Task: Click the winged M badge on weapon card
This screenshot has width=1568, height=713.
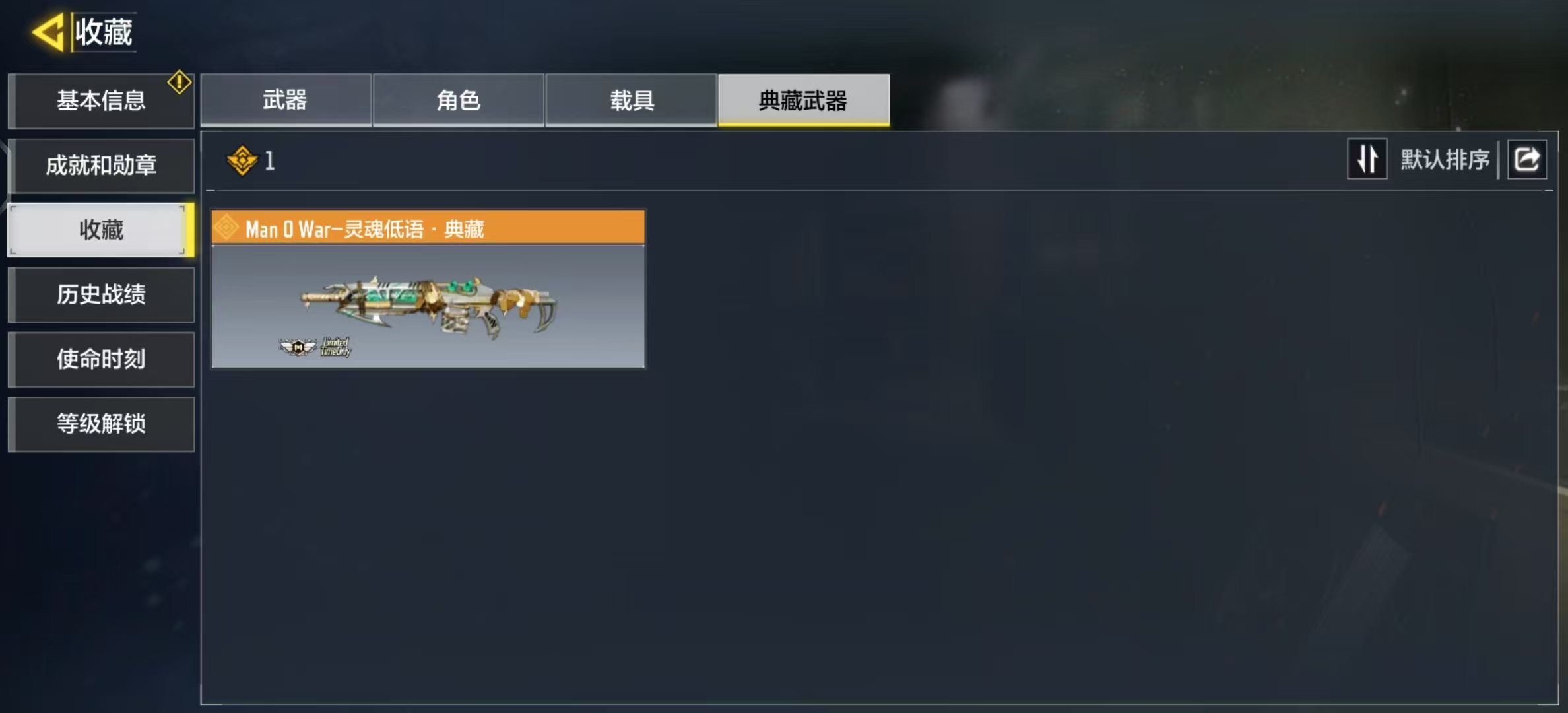Action: tap(298, 346)
